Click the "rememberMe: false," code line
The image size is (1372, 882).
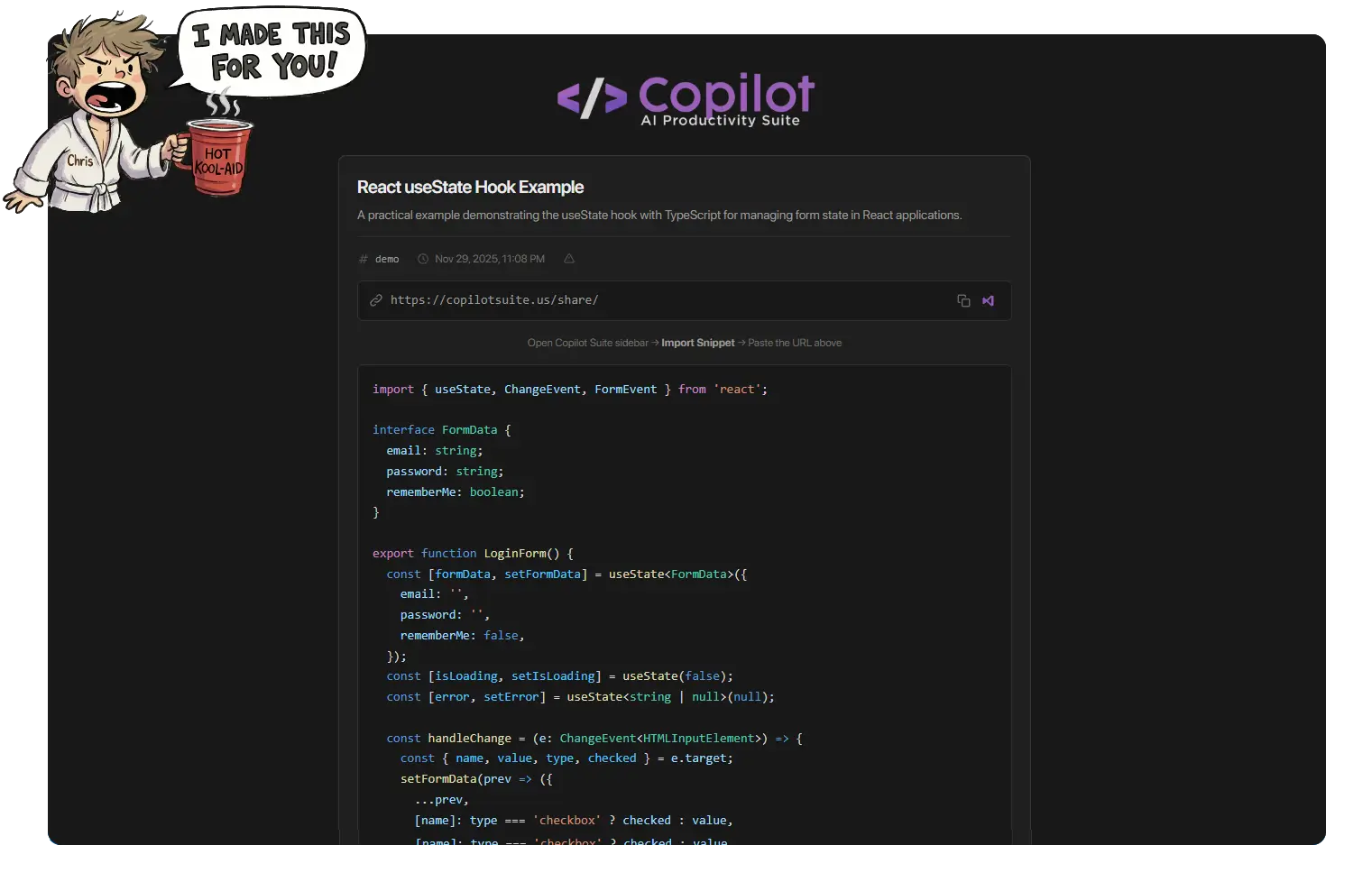coord(462,636)
